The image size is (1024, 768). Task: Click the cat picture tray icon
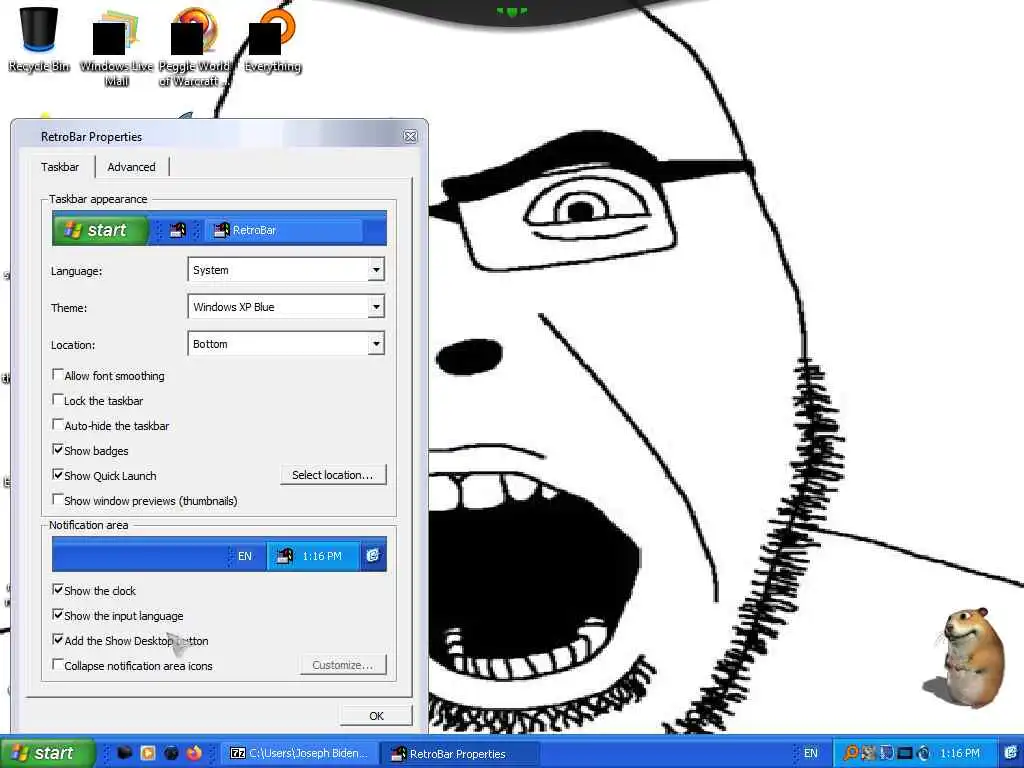point(869,753)
